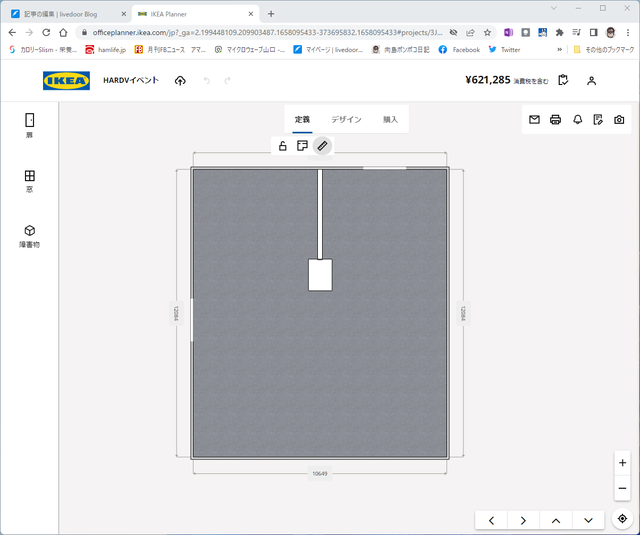Toggle the browser side panel icon

(x=593, y=33)
